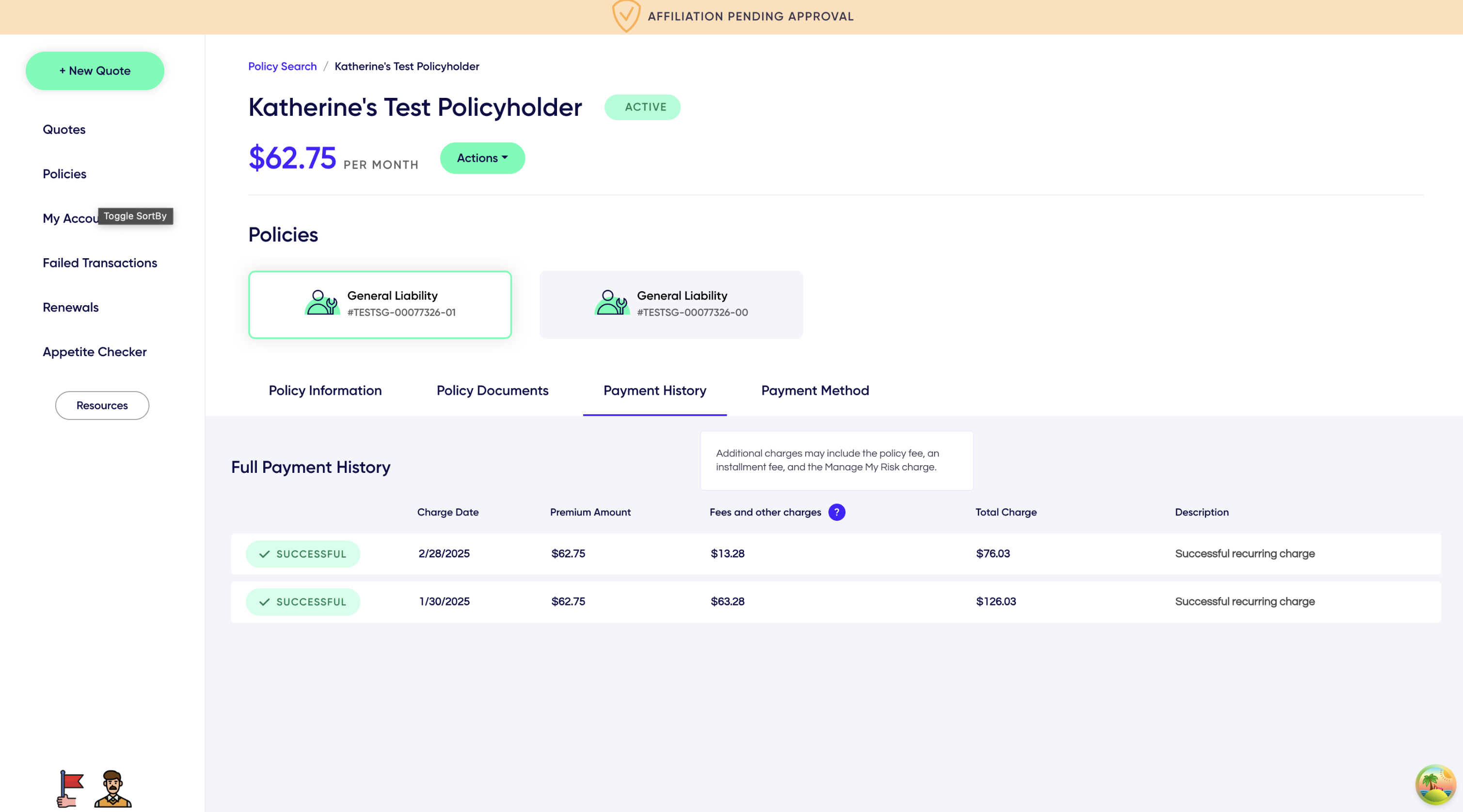Open My Account in the sidebar
Image resolution: width=1463 pixels, height=812 pixels.
(70, 219)
